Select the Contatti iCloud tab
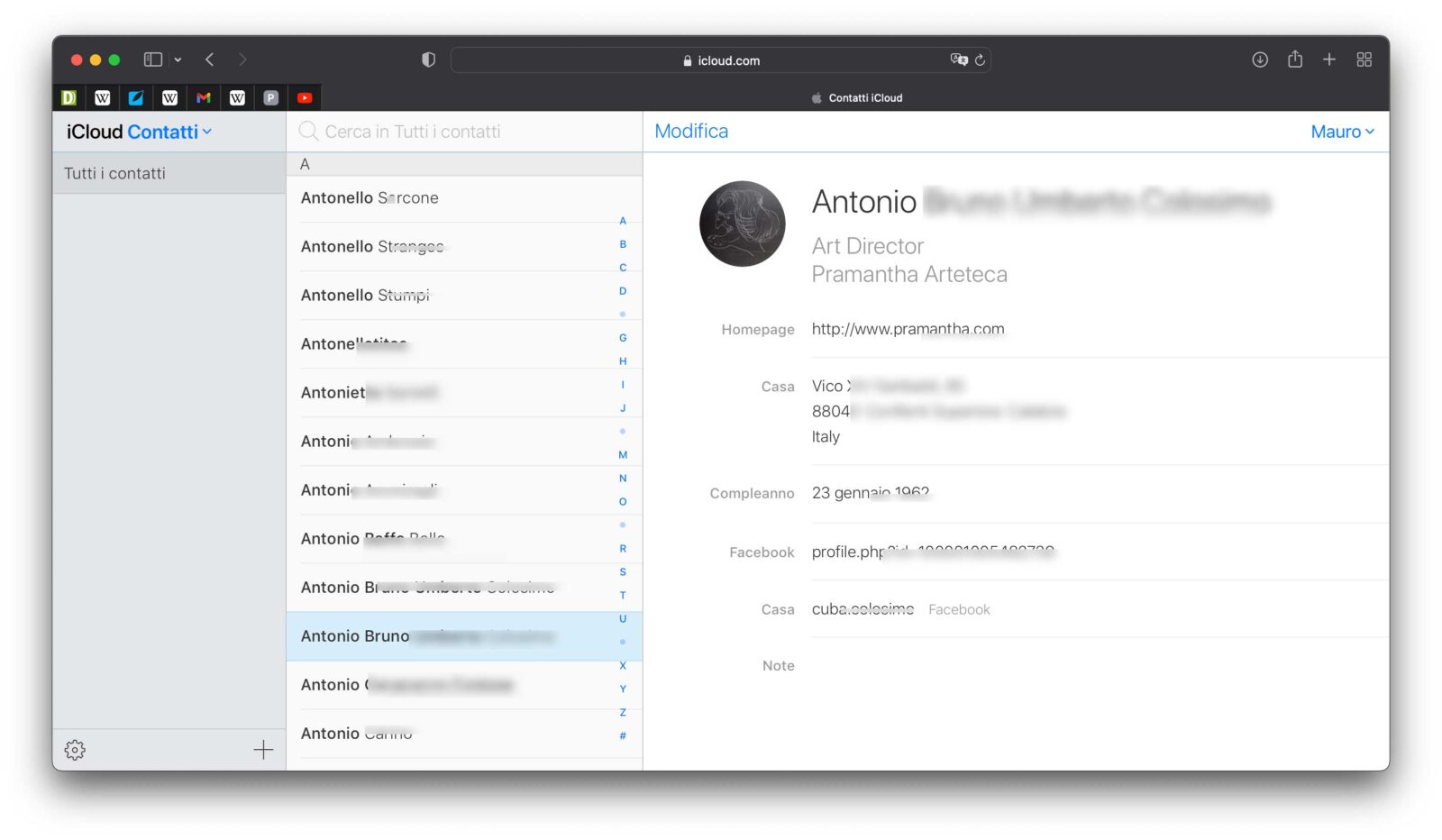1442x840 pixels. tap(856, 97)
